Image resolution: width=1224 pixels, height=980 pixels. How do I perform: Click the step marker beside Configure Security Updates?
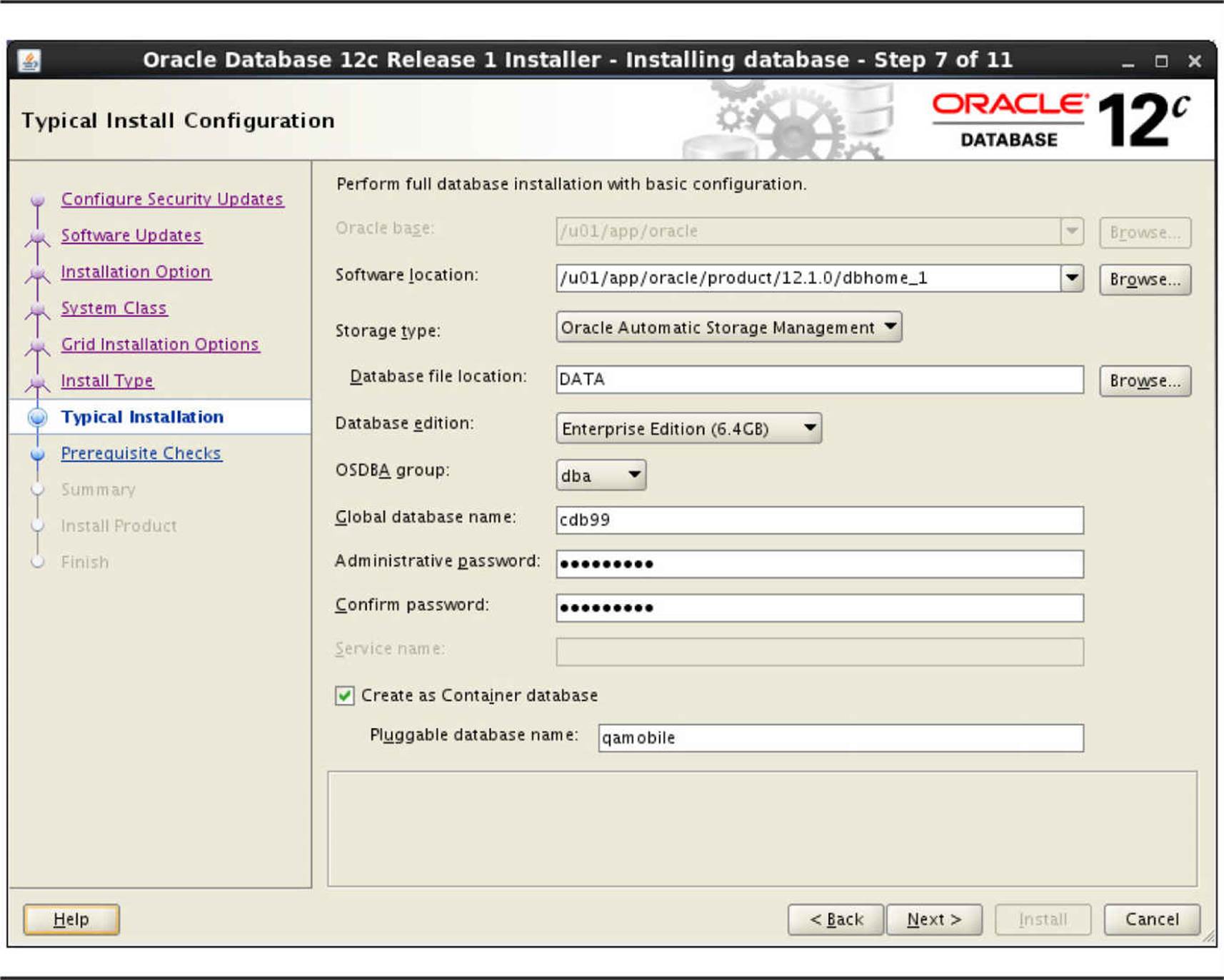[38, 200]
